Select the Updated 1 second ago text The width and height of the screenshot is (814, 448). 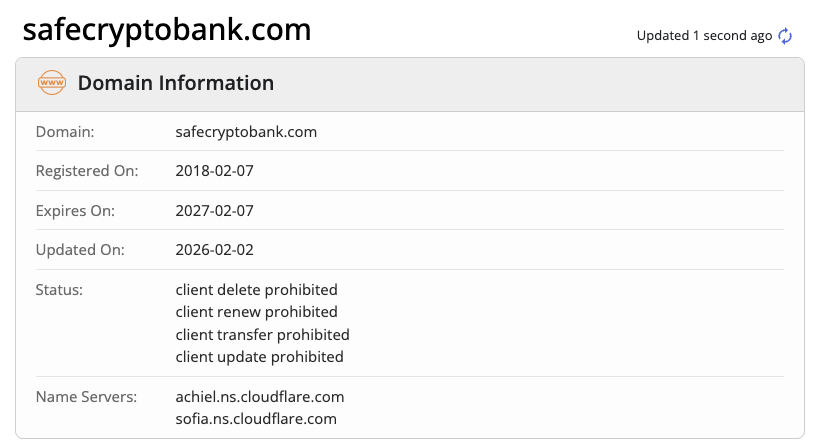click(x=704, y=36)
